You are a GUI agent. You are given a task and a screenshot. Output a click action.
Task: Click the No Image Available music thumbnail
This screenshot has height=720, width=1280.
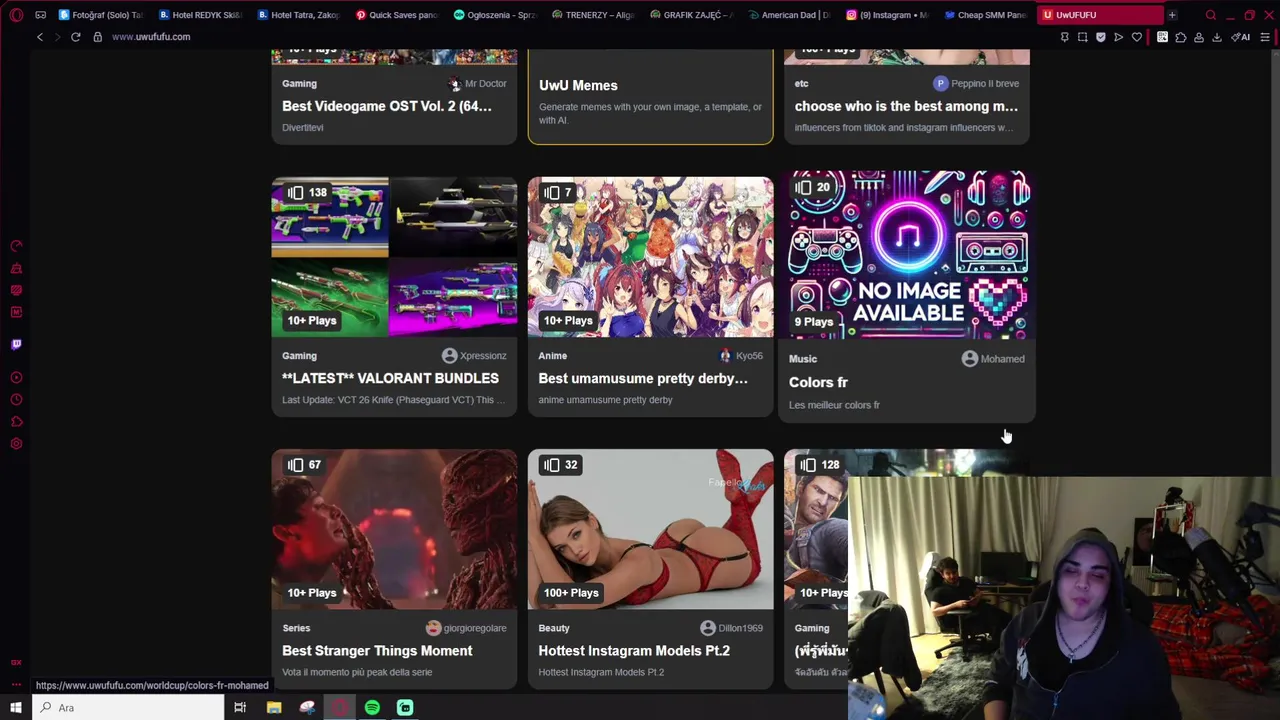pyautogui.click(x=907, y=255)
